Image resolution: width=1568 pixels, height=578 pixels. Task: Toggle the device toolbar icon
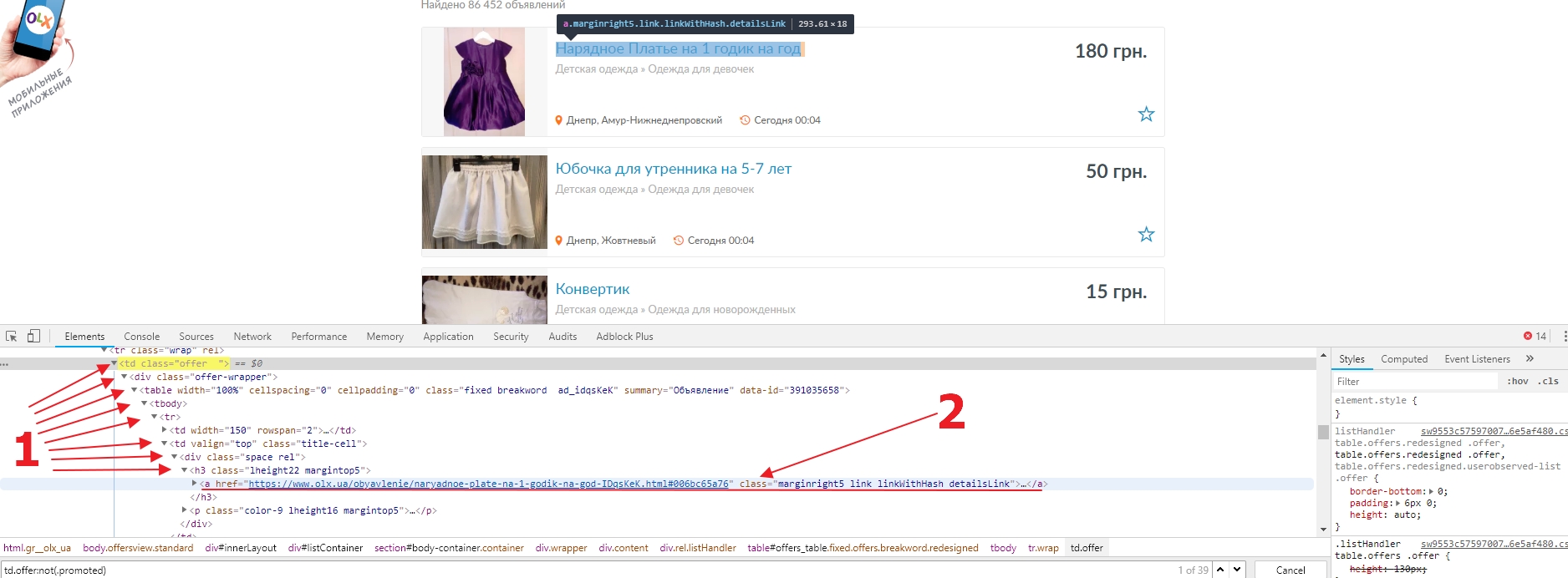[33, 336]
